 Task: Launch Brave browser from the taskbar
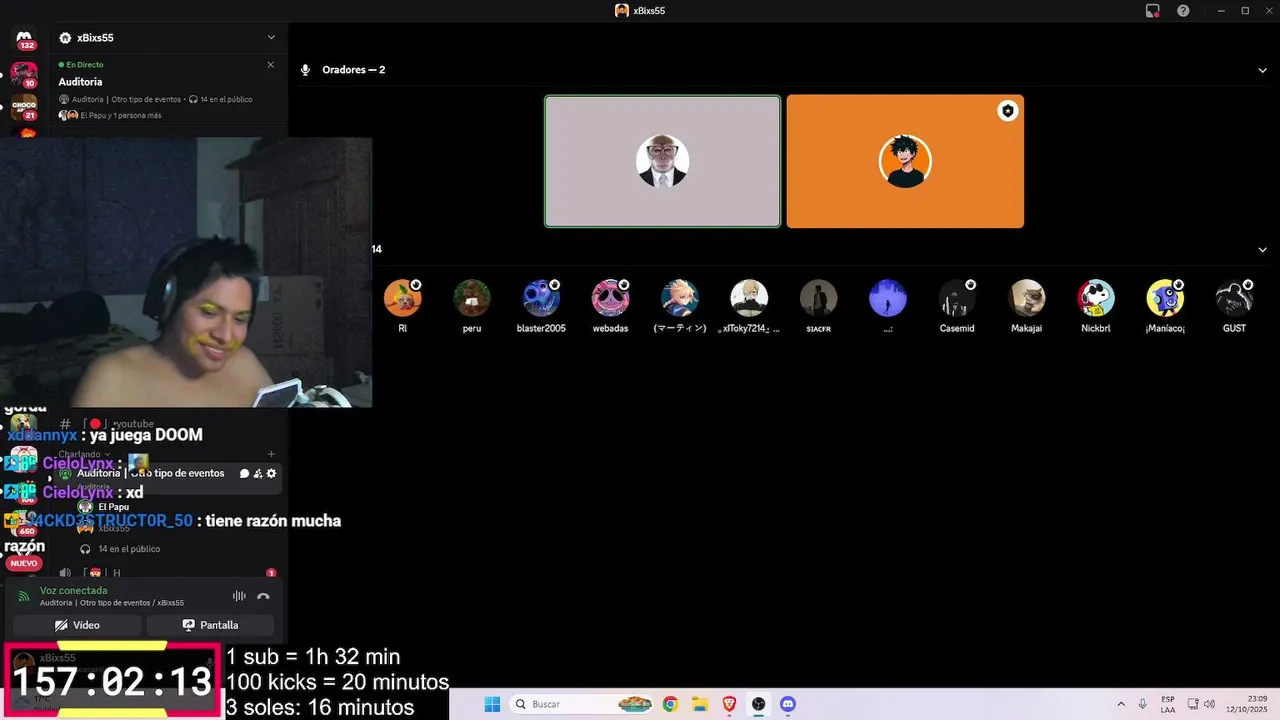pos(729,704)
